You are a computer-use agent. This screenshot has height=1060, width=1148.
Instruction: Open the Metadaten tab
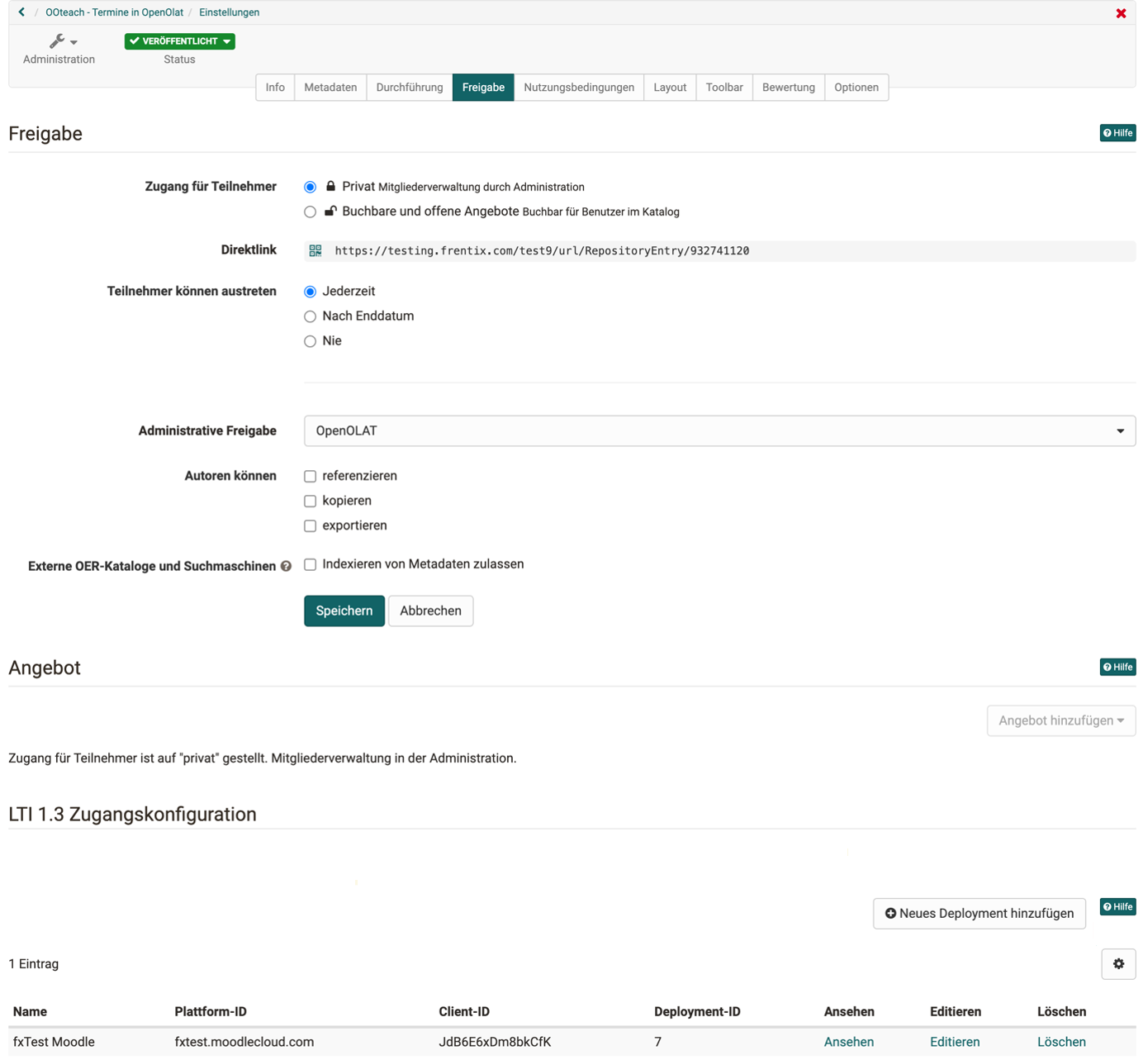point(330,88)
